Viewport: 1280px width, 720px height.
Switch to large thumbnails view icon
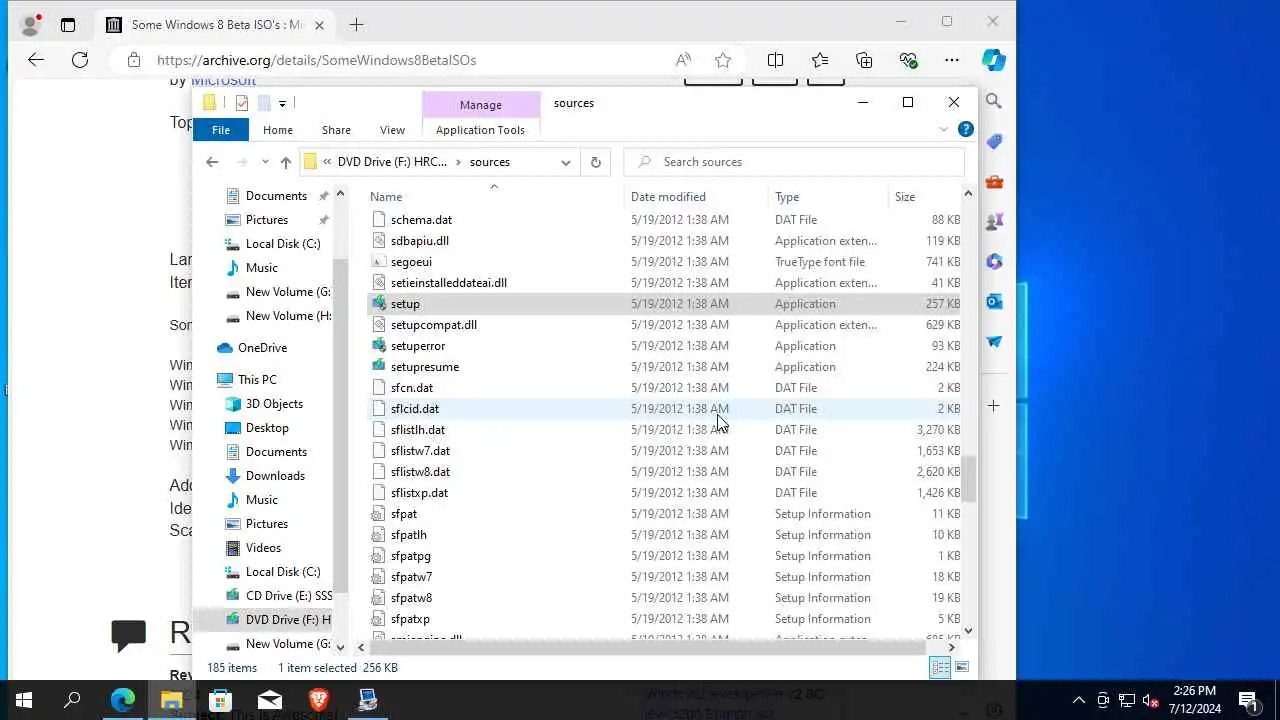pyautogui.click(x=962, y=668)
